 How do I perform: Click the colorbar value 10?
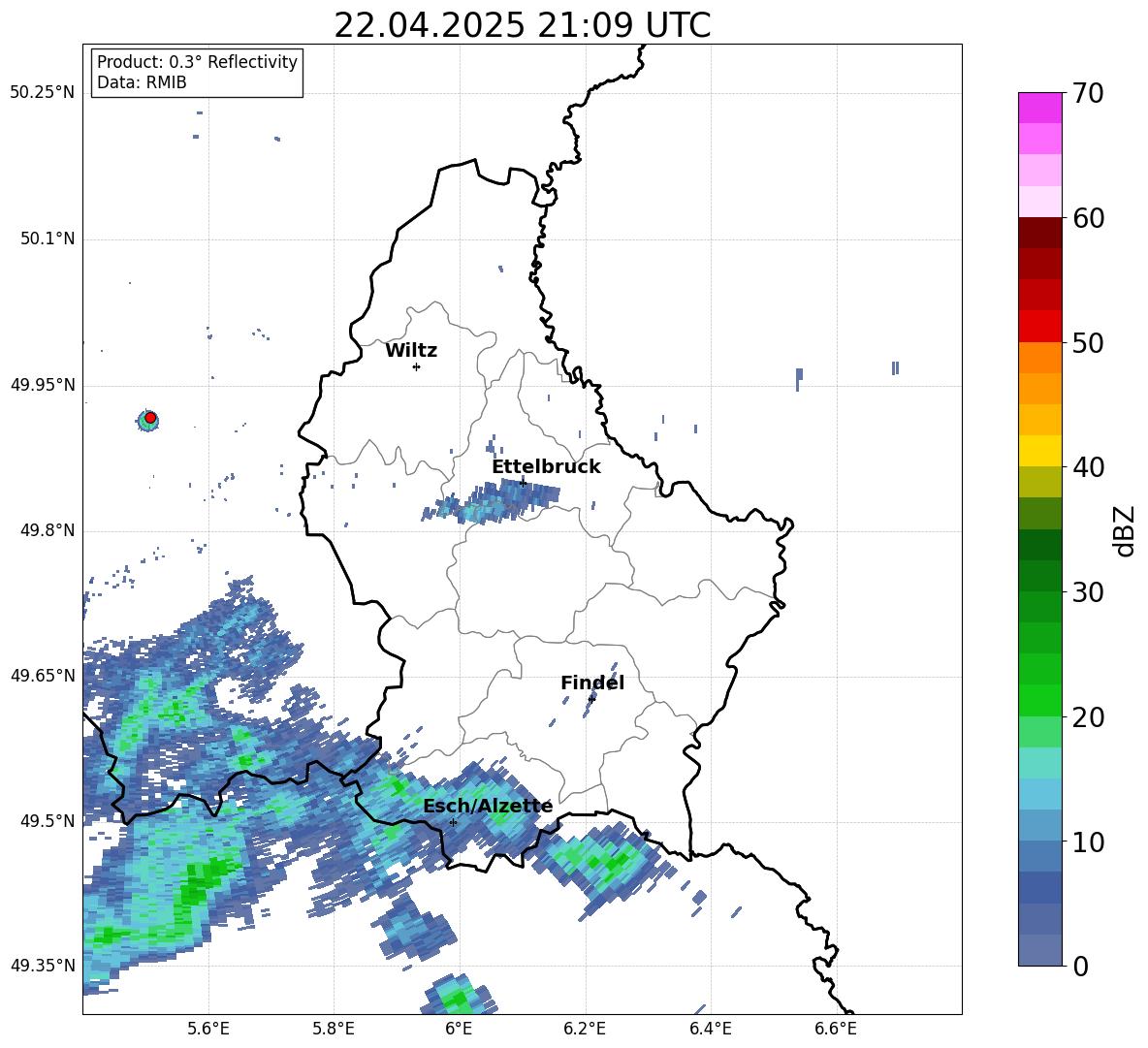click(x=1088, y=842)
